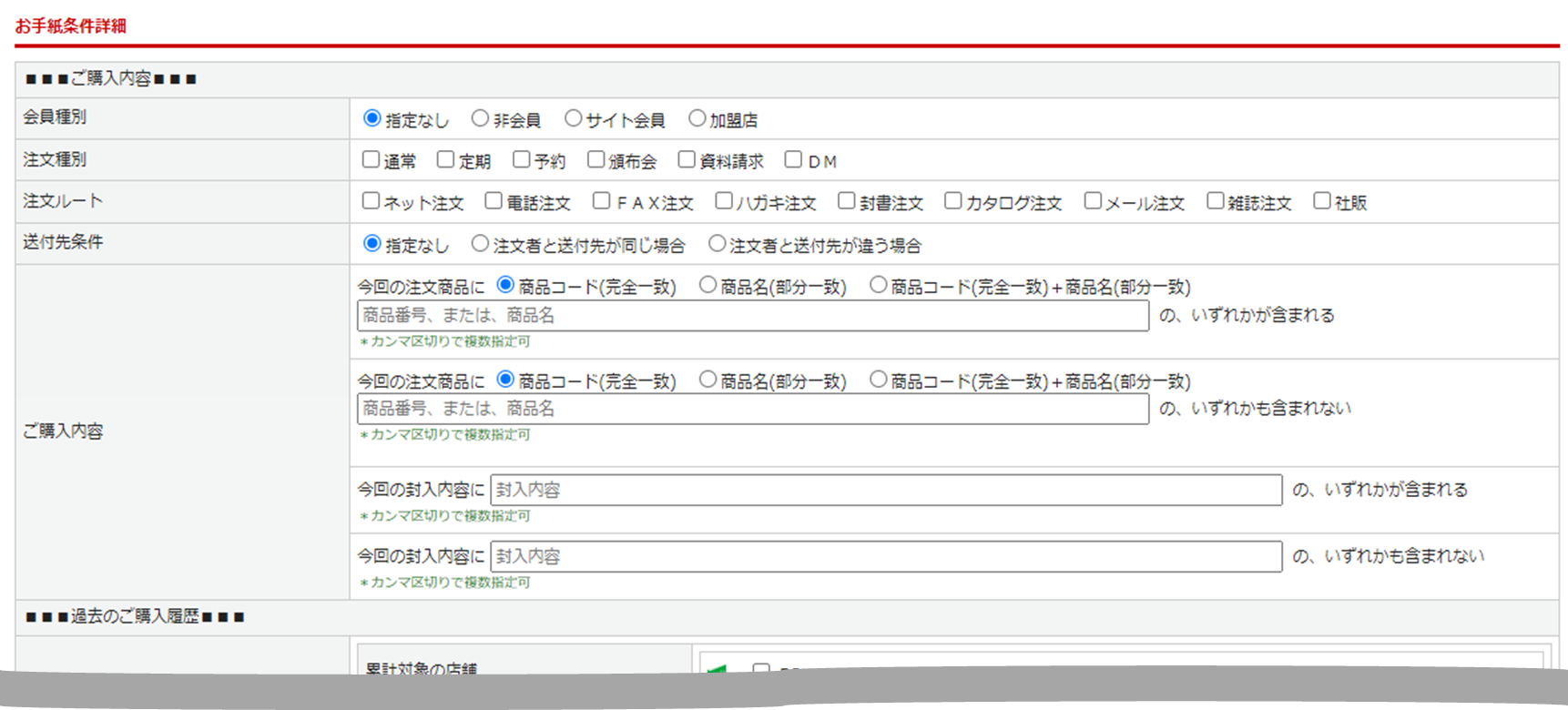This screenshot has width=1568, height=710.
Task: Choose the サイト会員 radio option
Action: point(573,118)
